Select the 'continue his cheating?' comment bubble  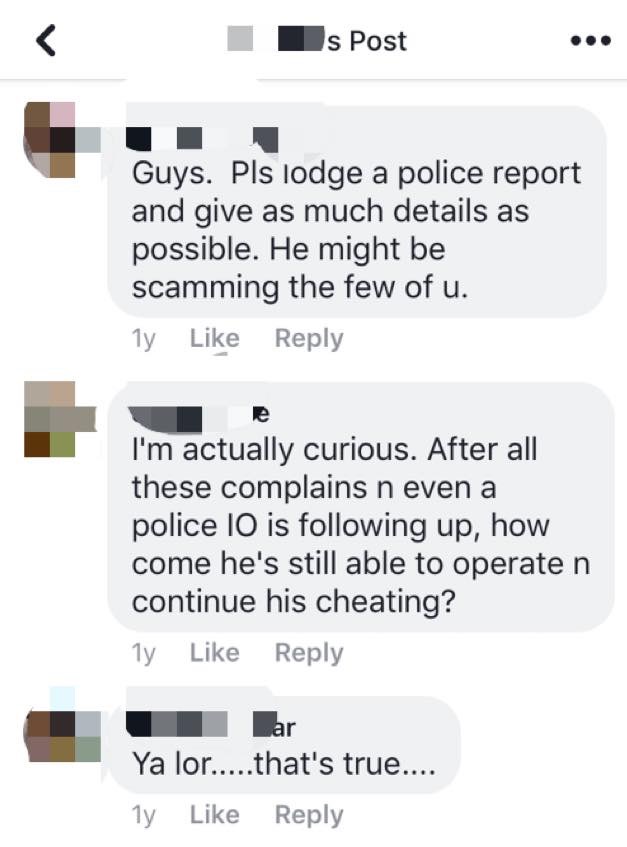[x=361, y=507]
